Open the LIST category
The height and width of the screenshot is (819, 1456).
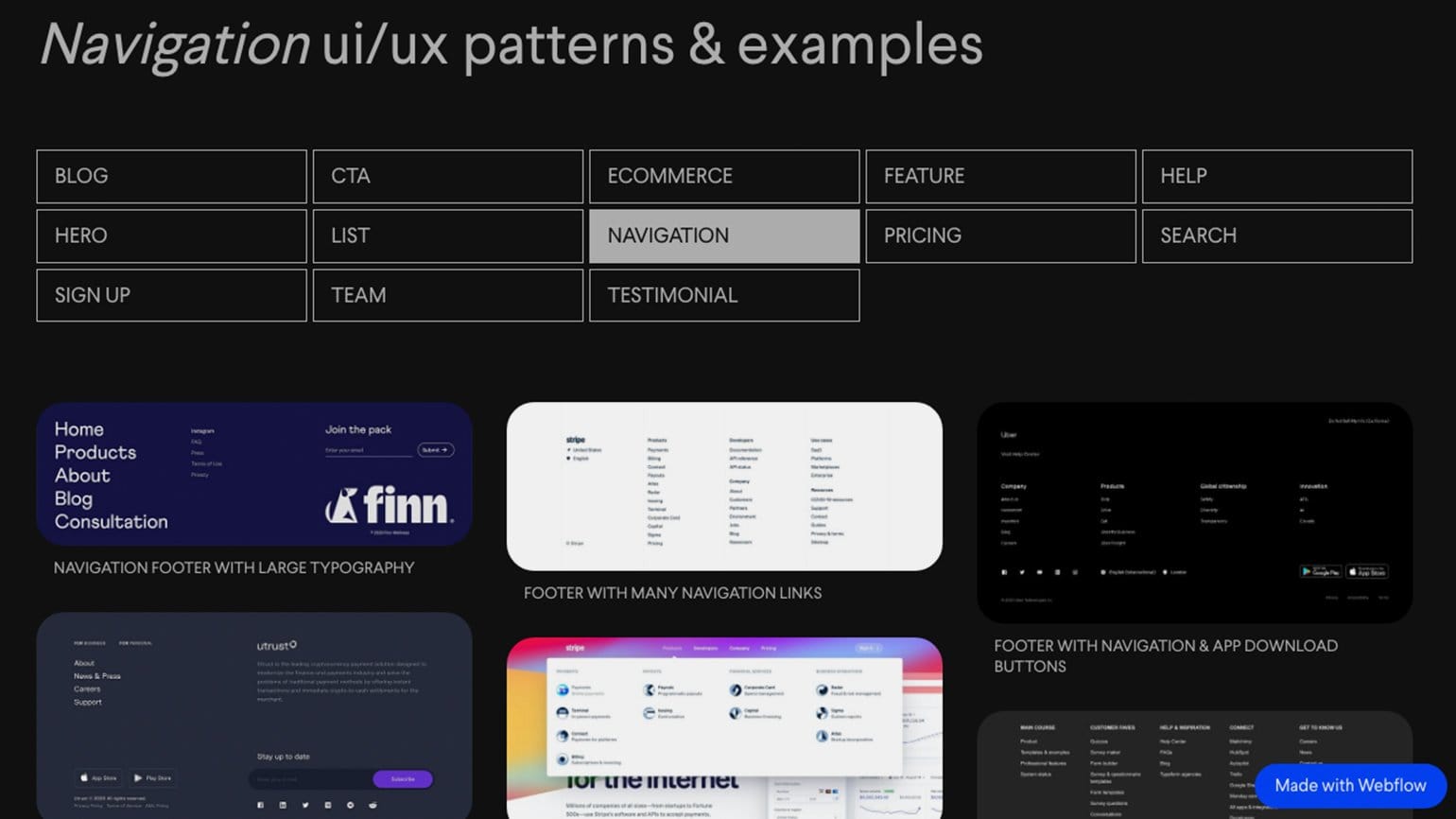tap(448, 236)
